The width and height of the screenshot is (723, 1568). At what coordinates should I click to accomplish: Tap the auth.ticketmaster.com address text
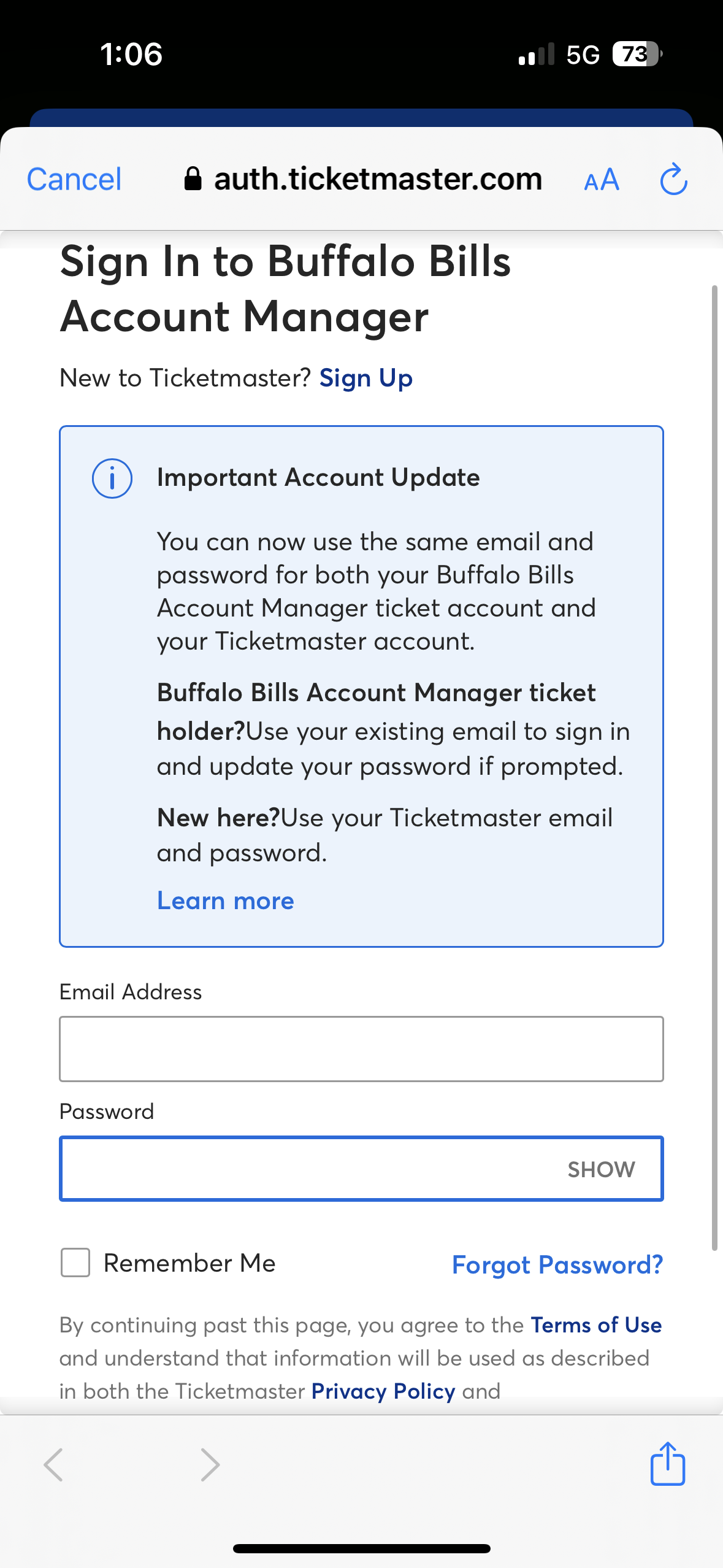point(378,179)
